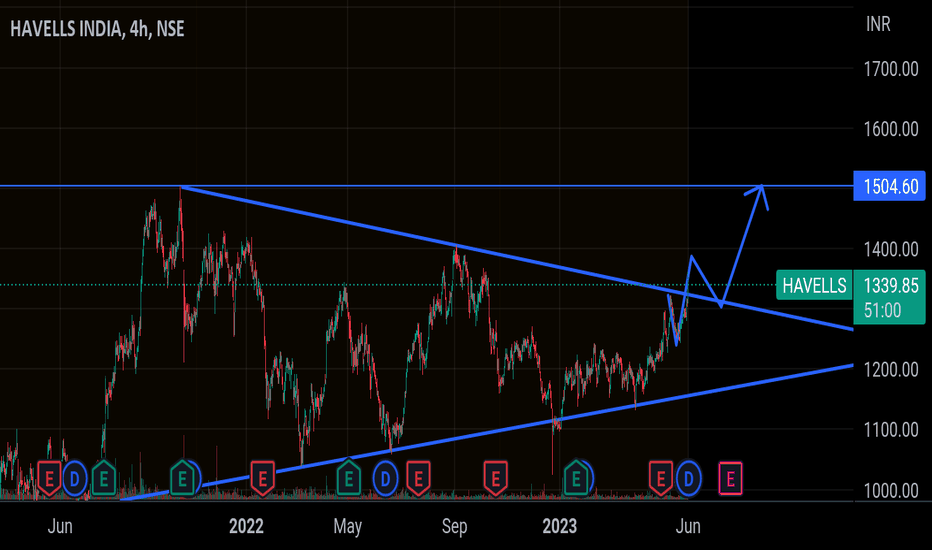The width and height of the screenshot is (932, 550).
Task: Open the leftmost blue D dividend marker
Action: [x=75, y=478]
